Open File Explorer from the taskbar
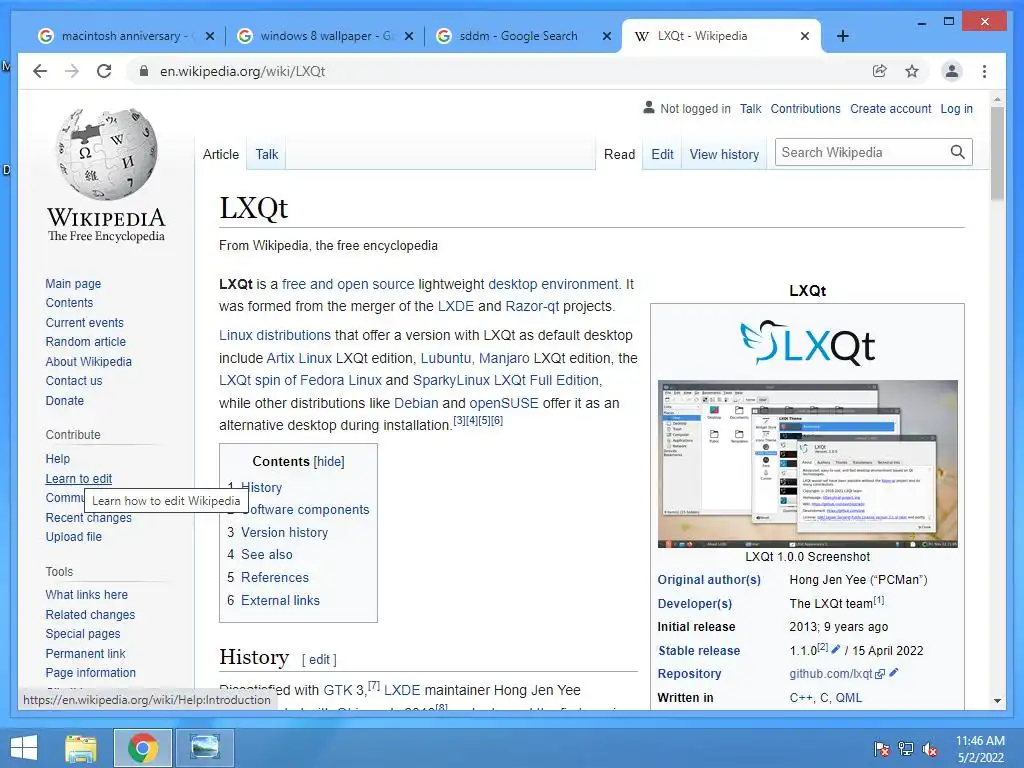 point(81,748)
